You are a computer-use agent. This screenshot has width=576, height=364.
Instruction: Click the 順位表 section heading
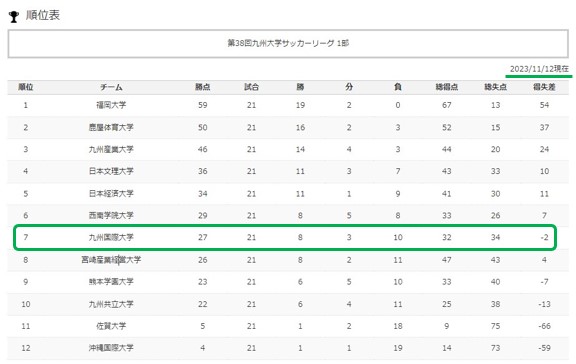click(x=43, y=15)
